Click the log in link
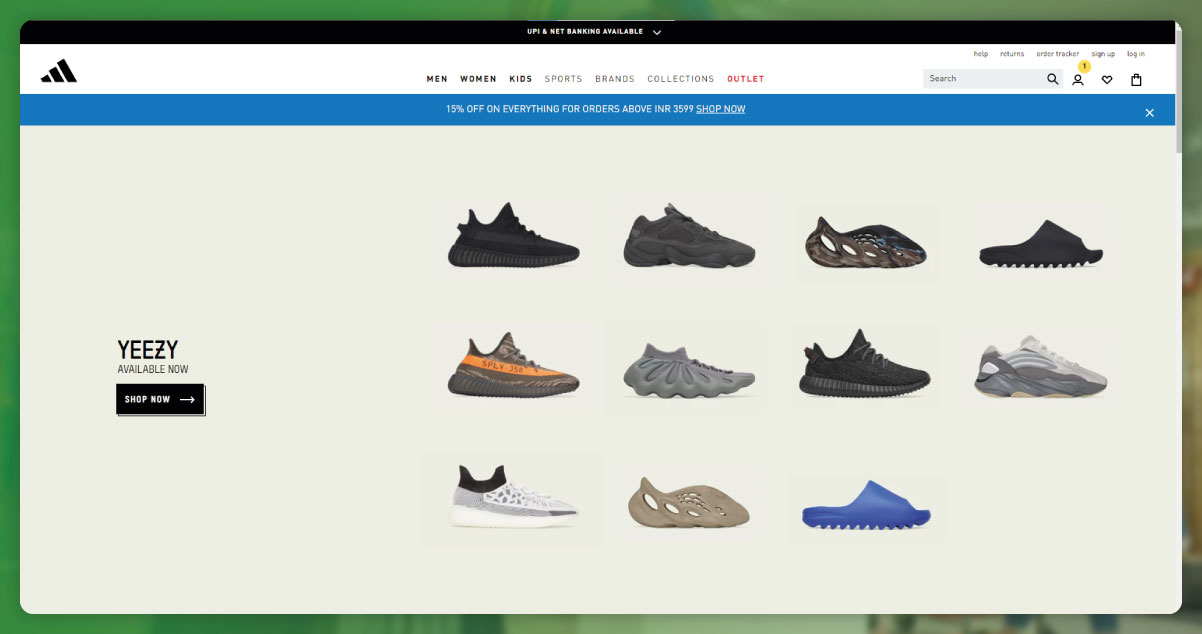 (1136, 54)
